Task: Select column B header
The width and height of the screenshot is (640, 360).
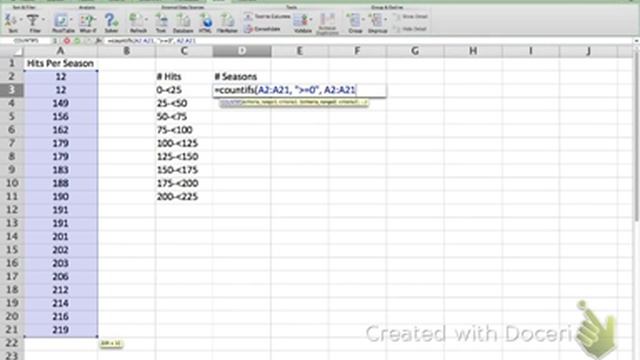Action: 127,51
